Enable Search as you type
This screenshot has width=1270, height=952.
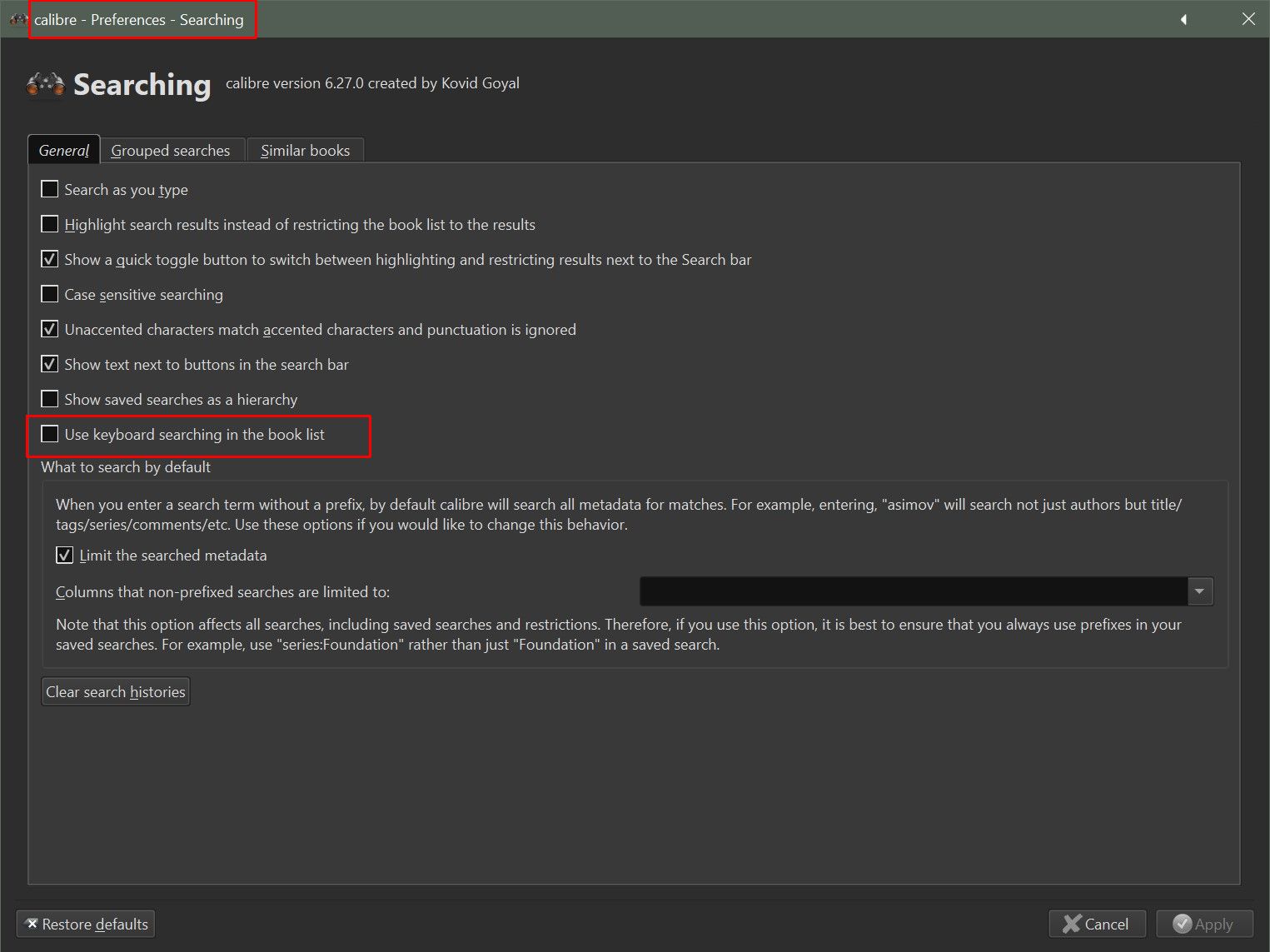point(50,190)
